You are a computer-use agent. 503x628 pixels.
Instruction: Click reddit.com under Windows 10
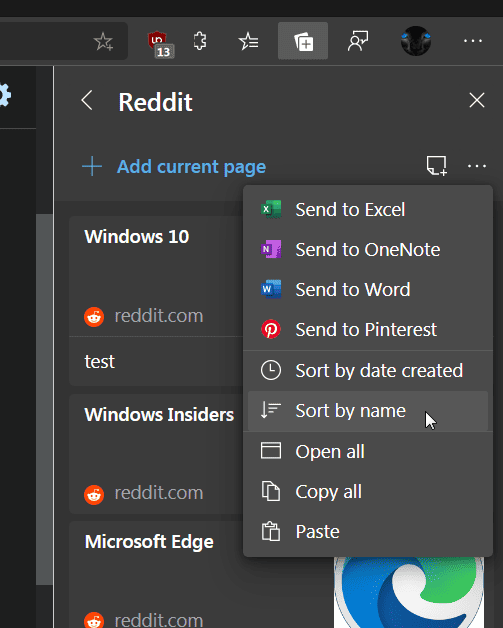pyautogui.click(x=159, y=316)
